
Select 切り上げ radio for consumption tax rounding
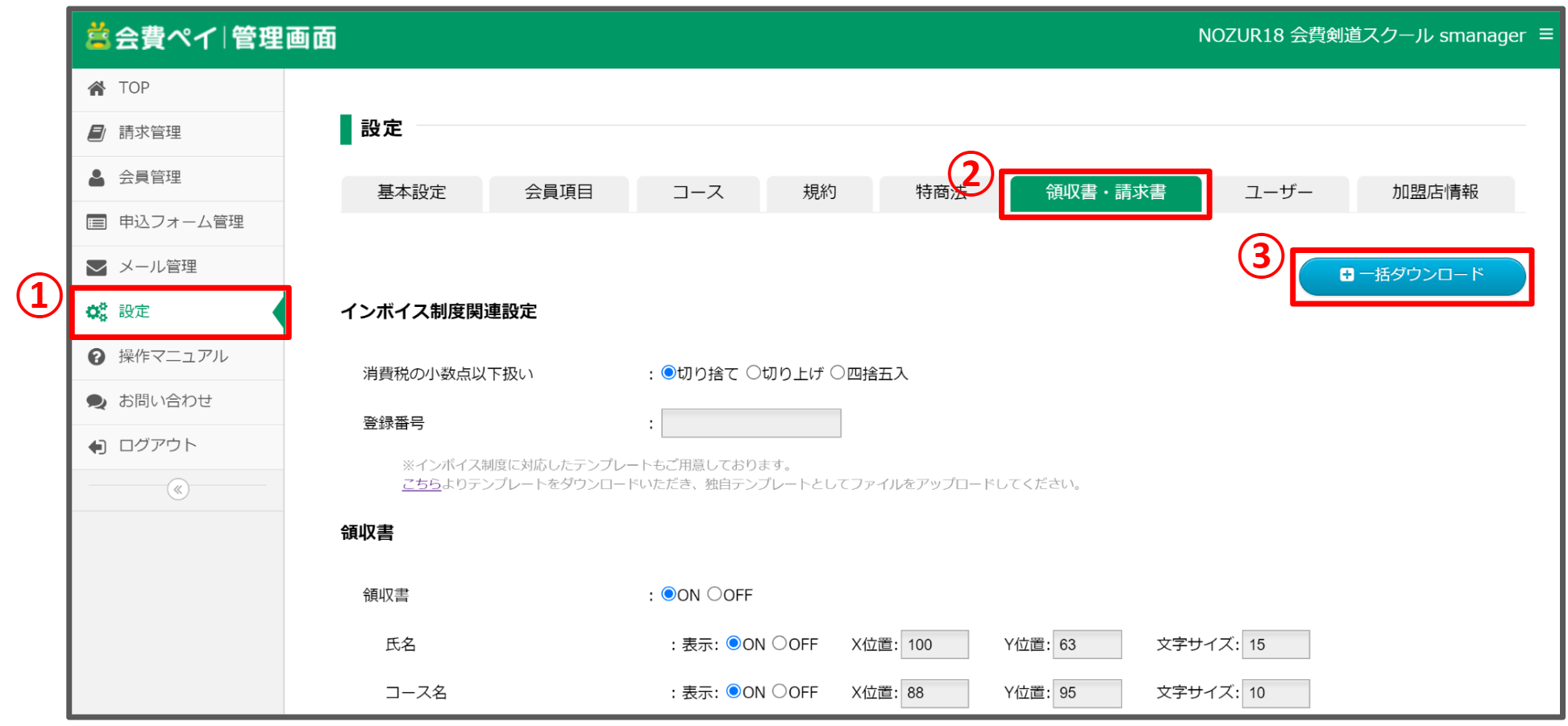click(x=754, y=372)
